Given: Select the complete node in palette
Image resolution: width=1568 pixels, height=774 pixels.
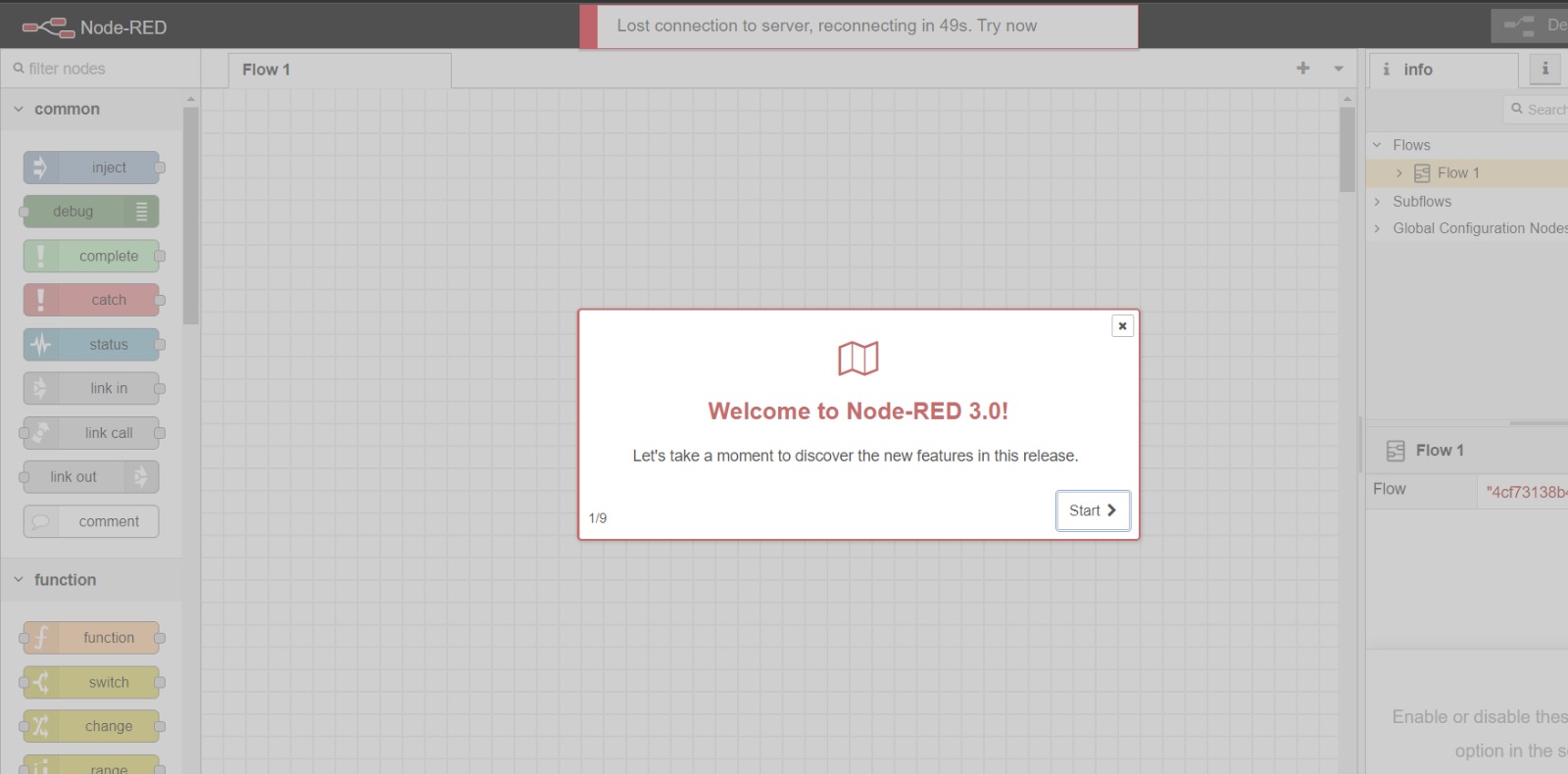Looking at the screenshot, I should coord(91,256).
